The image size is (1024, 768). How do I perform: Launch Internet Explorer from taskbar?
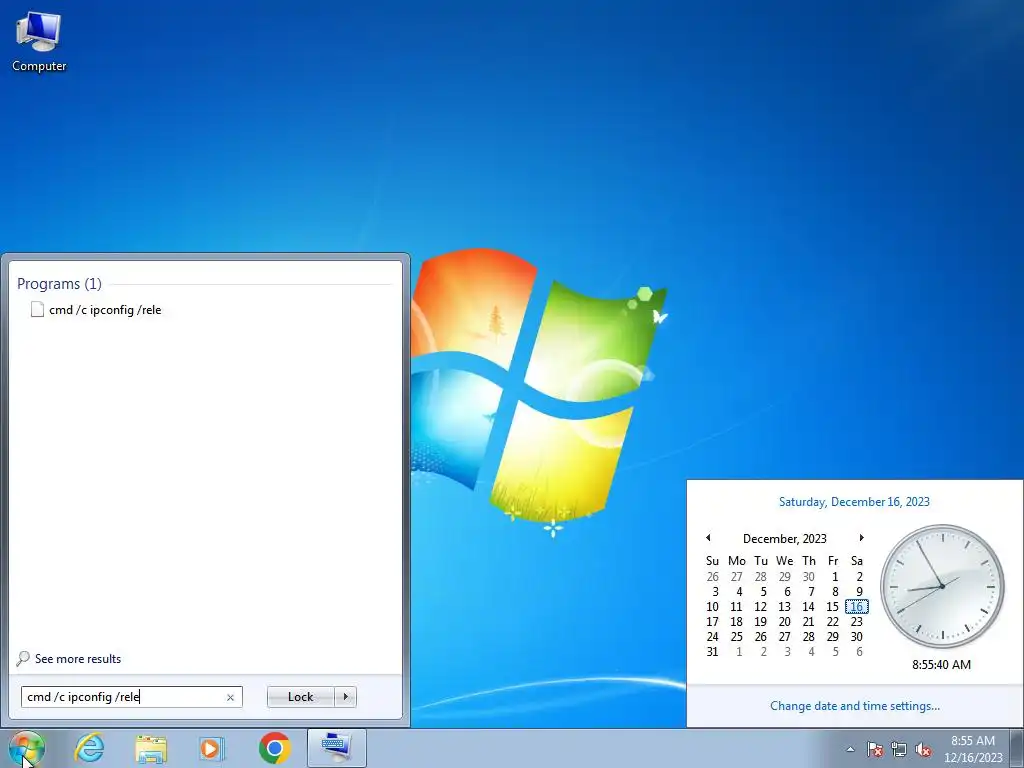click(89, 748)
